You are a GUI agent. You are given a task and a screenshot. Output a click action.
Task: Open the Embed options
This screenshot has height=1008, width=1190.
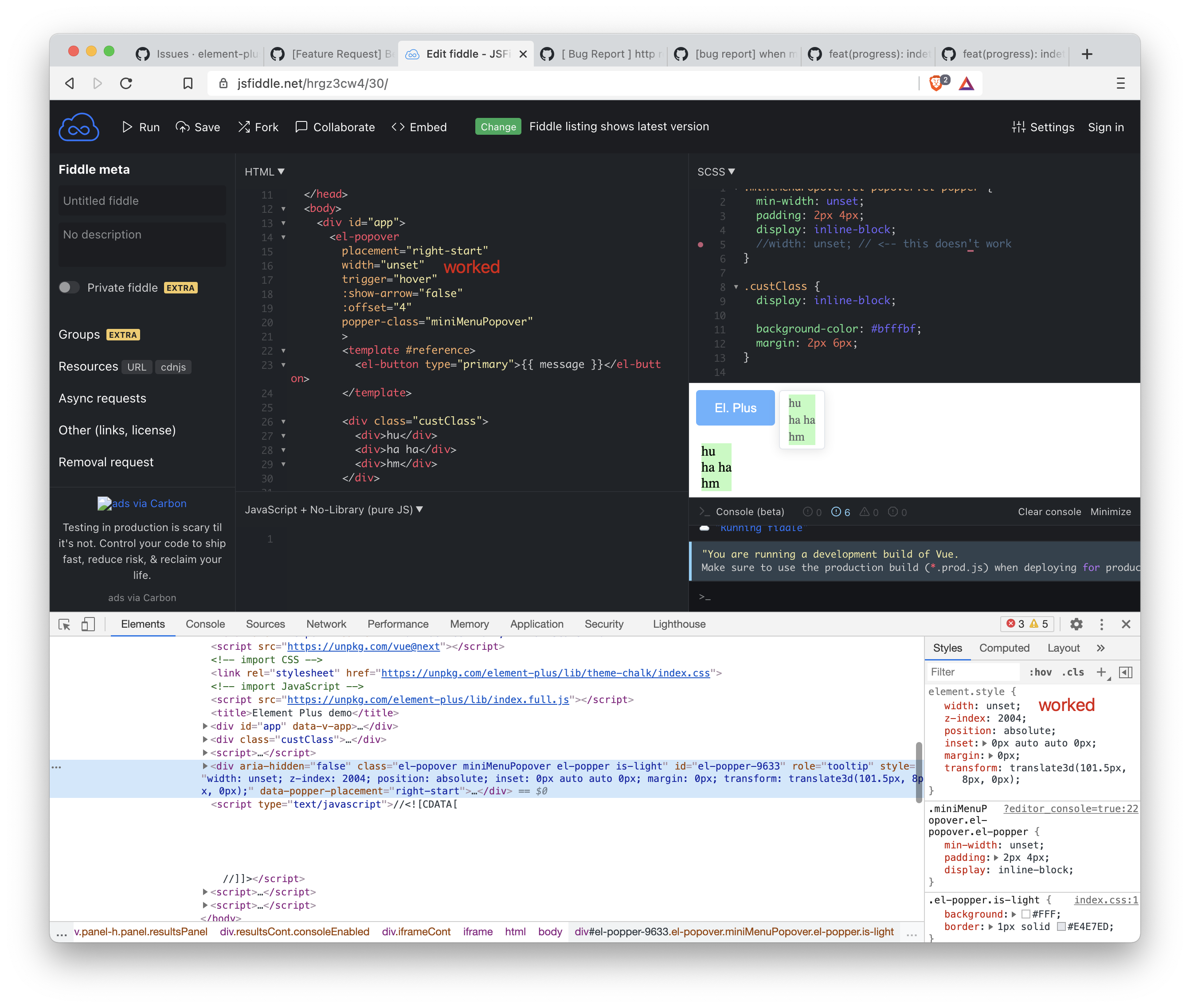[x=419, y=127]
